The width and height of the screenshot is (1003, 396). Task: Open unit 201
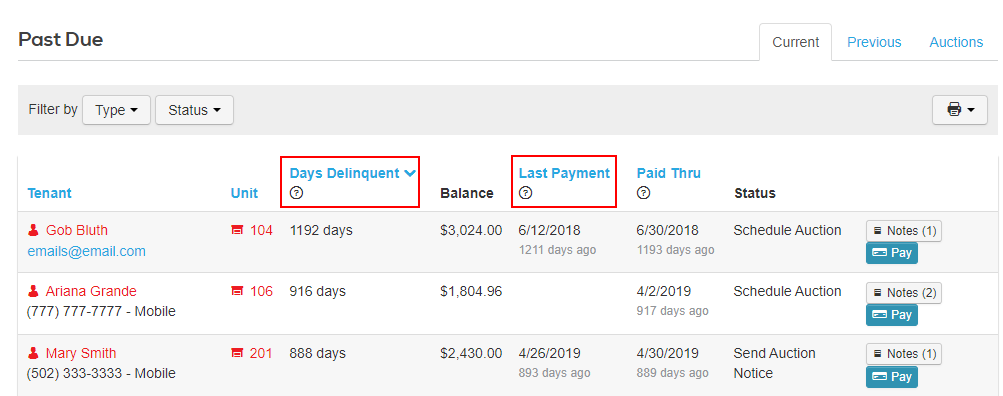coord(261,353)
